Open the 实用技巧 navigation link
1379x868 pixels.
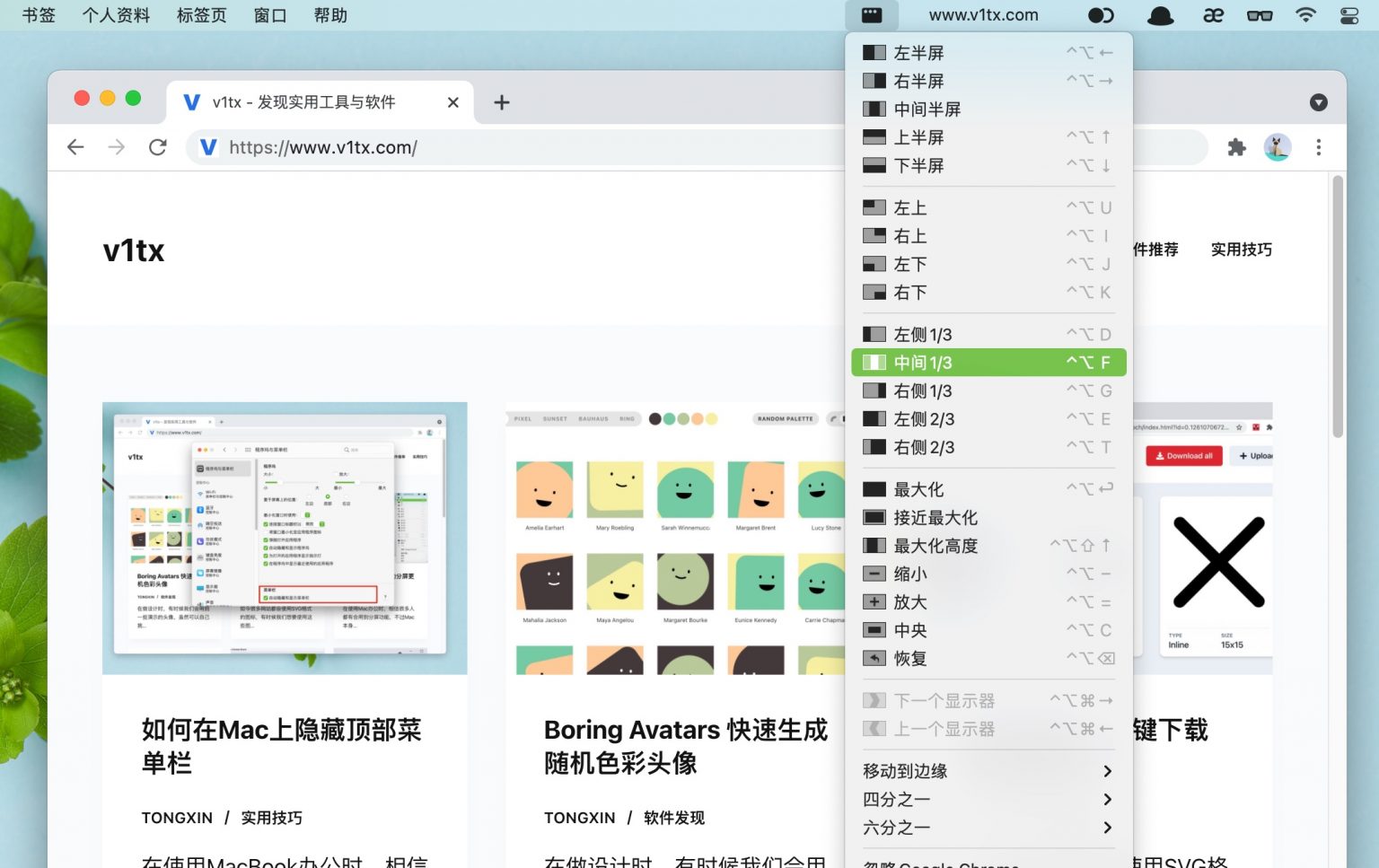tap(1241, 250)
